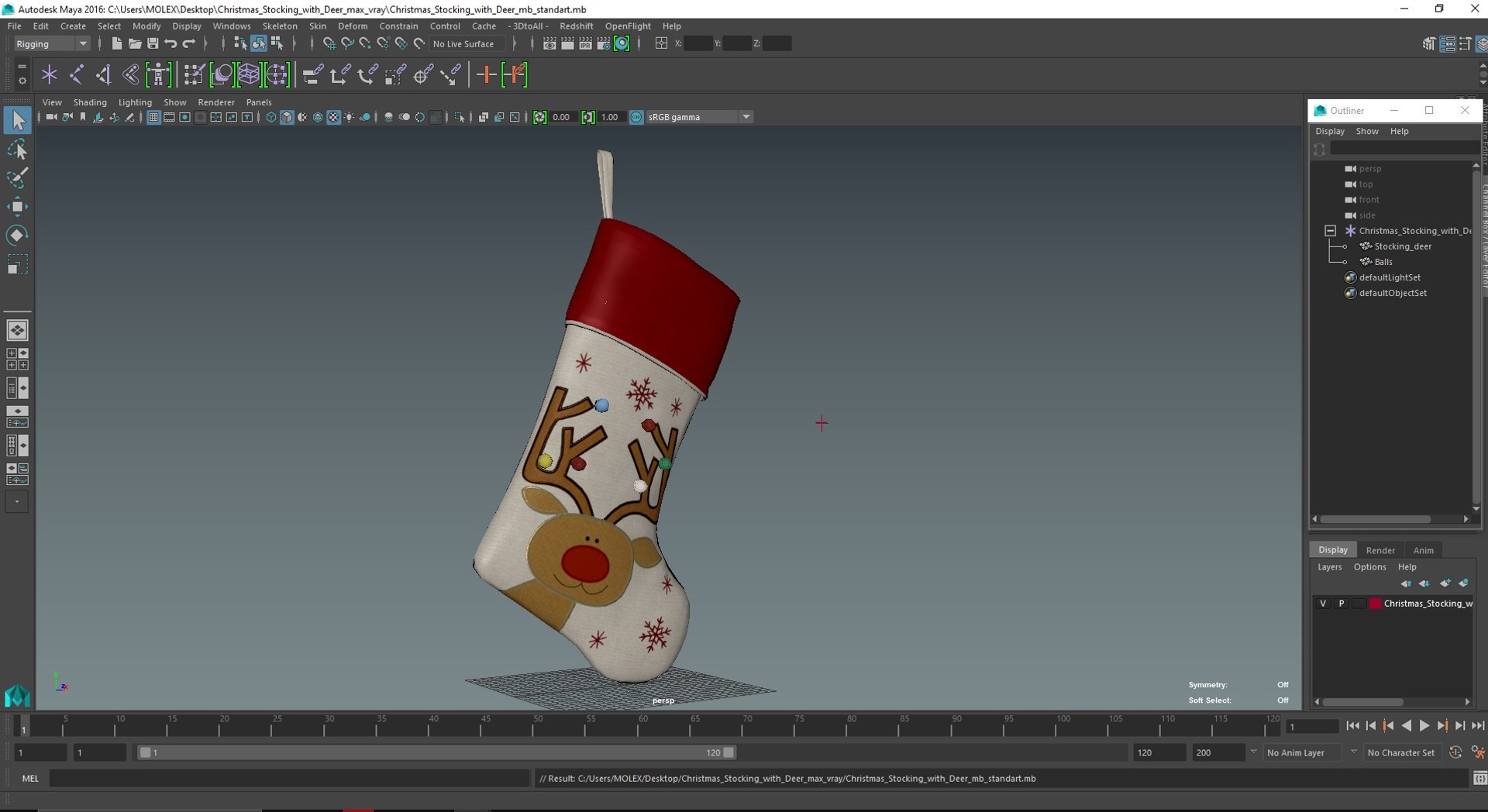This screenshot has width=1488, height=812.
Task: Choose the Paint selection tool
Action: pyautogui.click(x=17, y=178)
